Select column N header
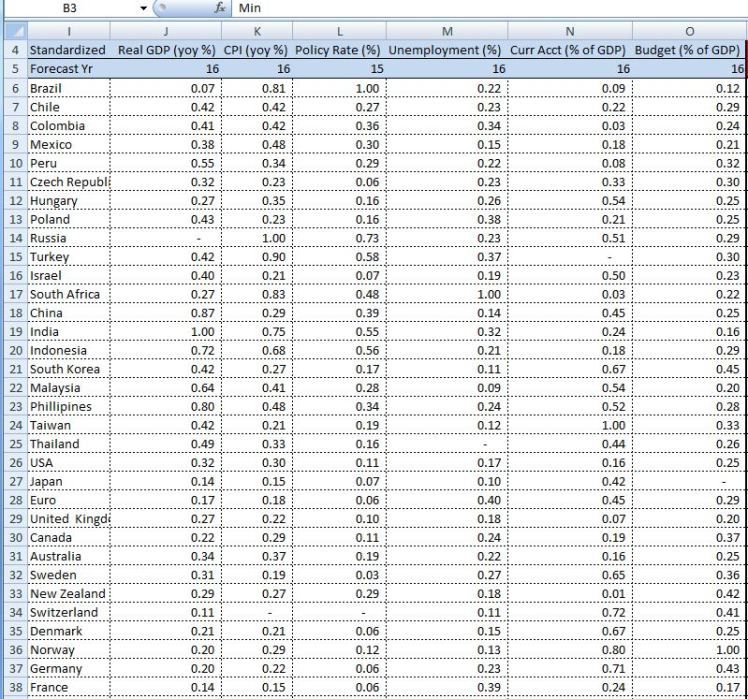Screen dimensions: 748x699 pyautogui.click(x=568, y=31)
